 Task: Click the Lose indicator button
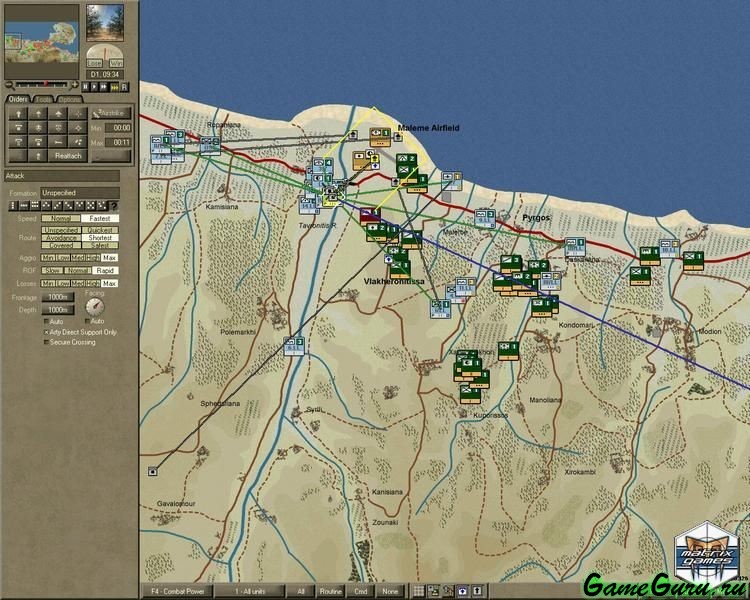(94, 63)
